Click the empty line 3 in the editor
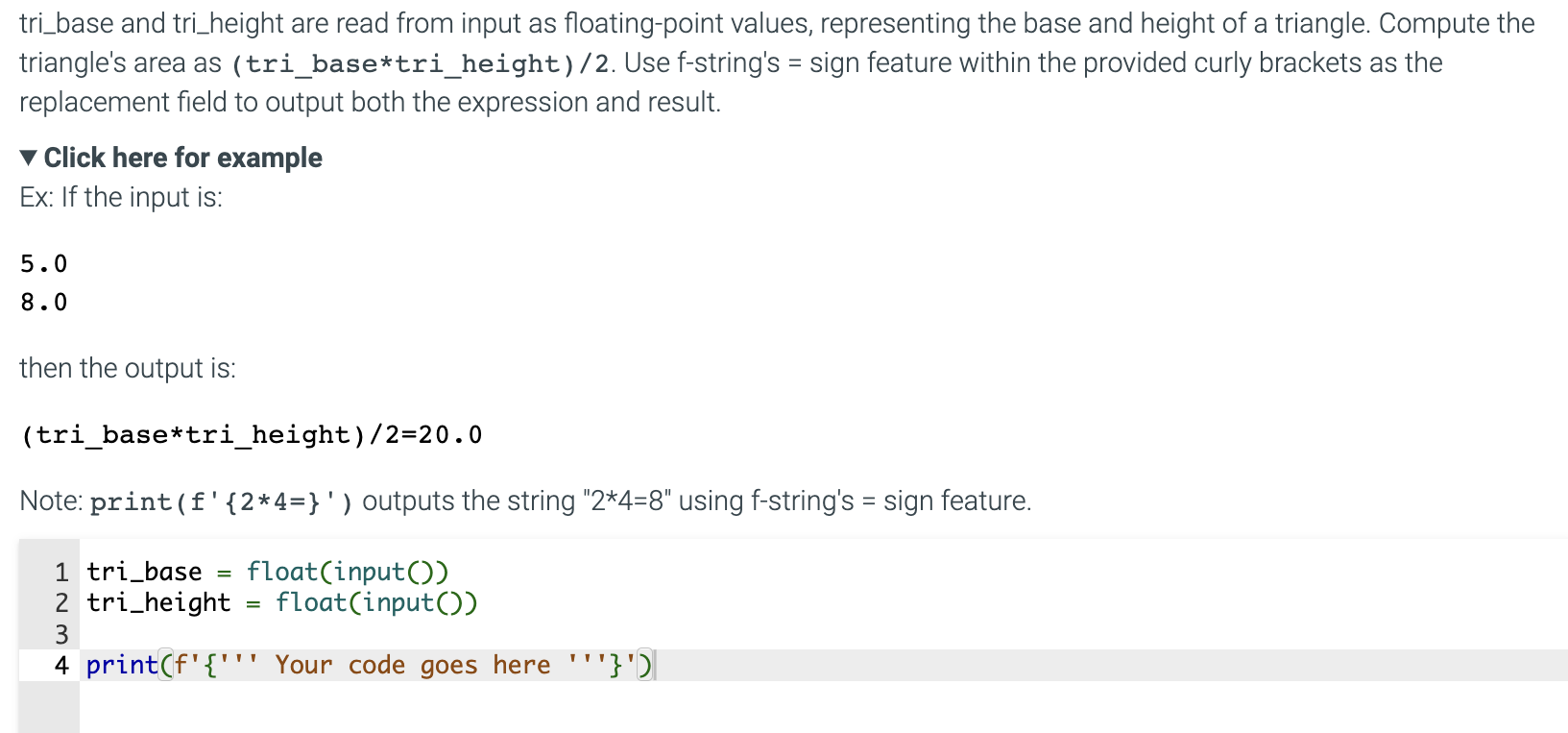The height and width of the screenshot is (733, 1568). click(192, 634)
